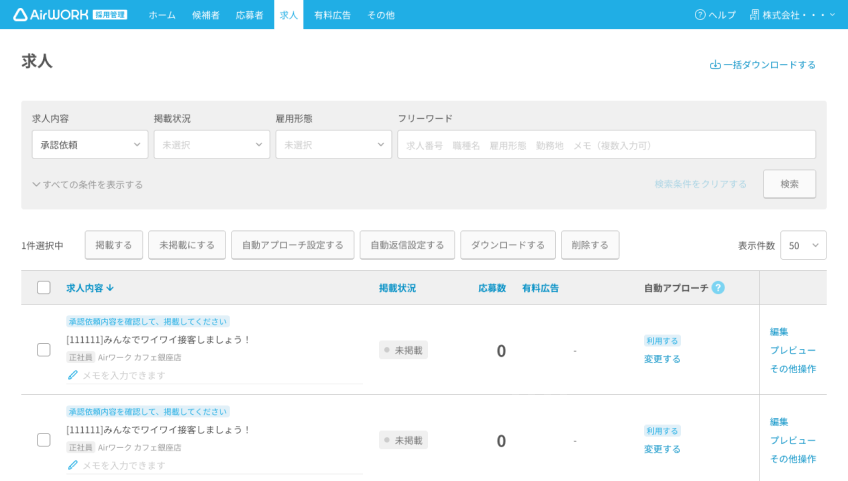
Task: Open the help question-mark icon
Action: (700, 15)
